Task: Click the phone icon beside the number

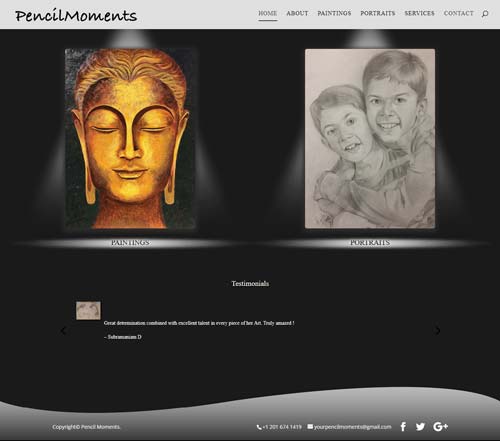Action: pyautogui.click(x=259, y=427)
